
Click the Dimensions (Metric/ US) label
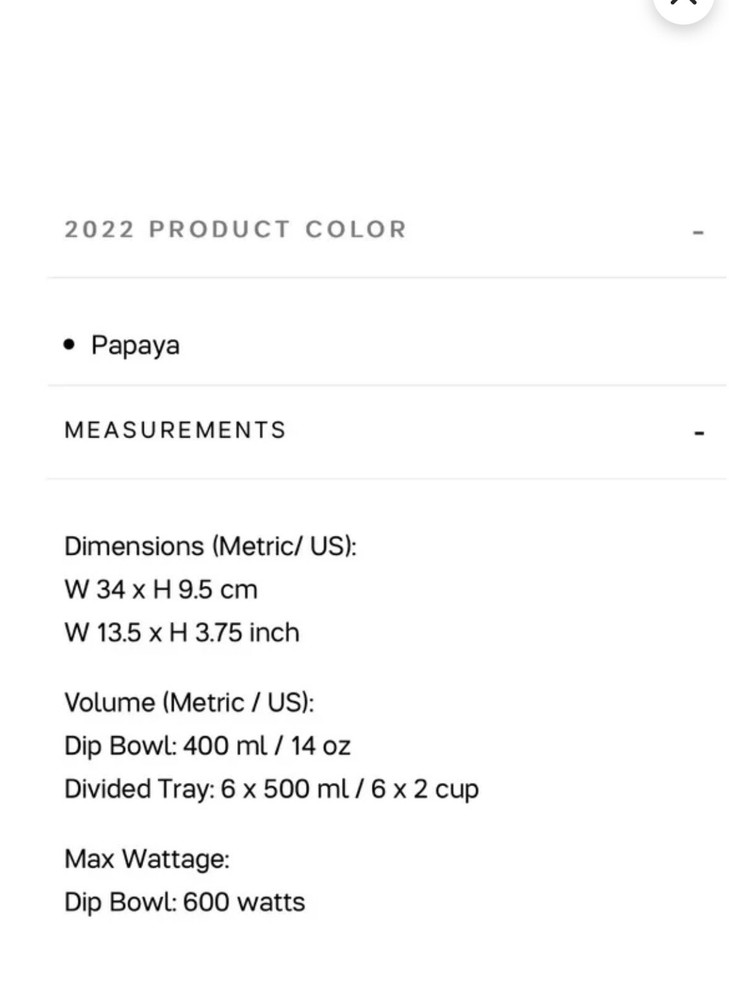210,546
